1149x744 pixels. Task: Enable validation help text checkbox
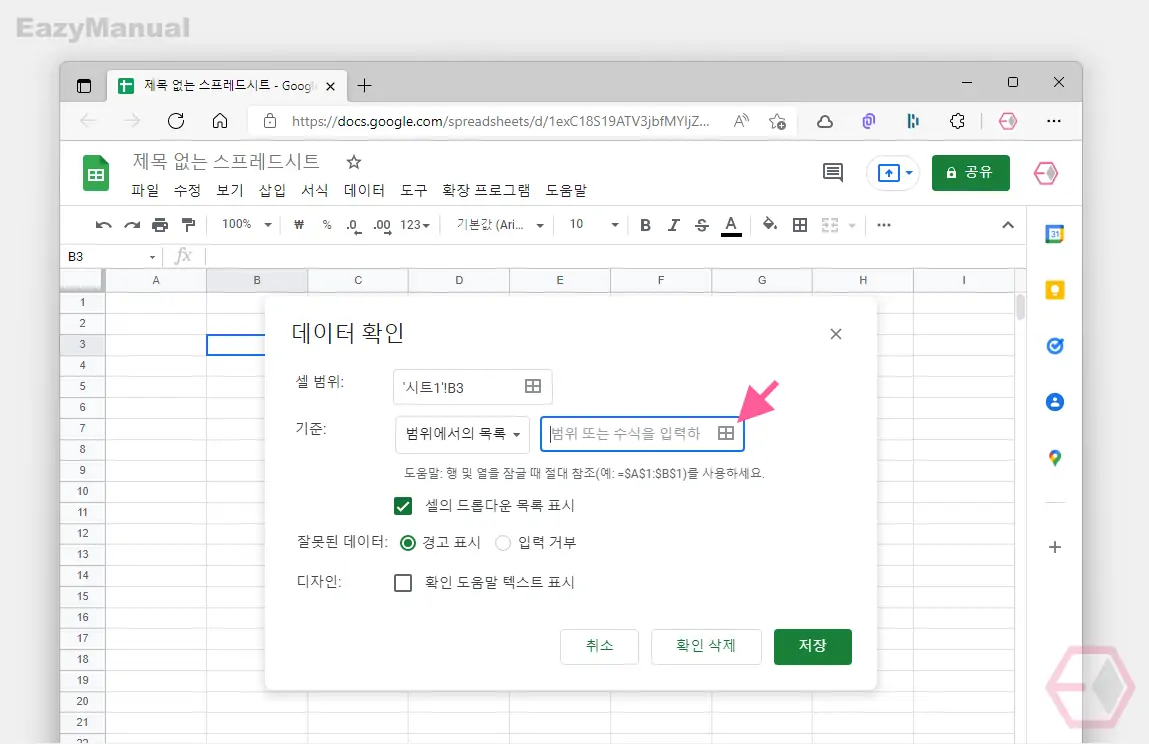pos(403,583)
